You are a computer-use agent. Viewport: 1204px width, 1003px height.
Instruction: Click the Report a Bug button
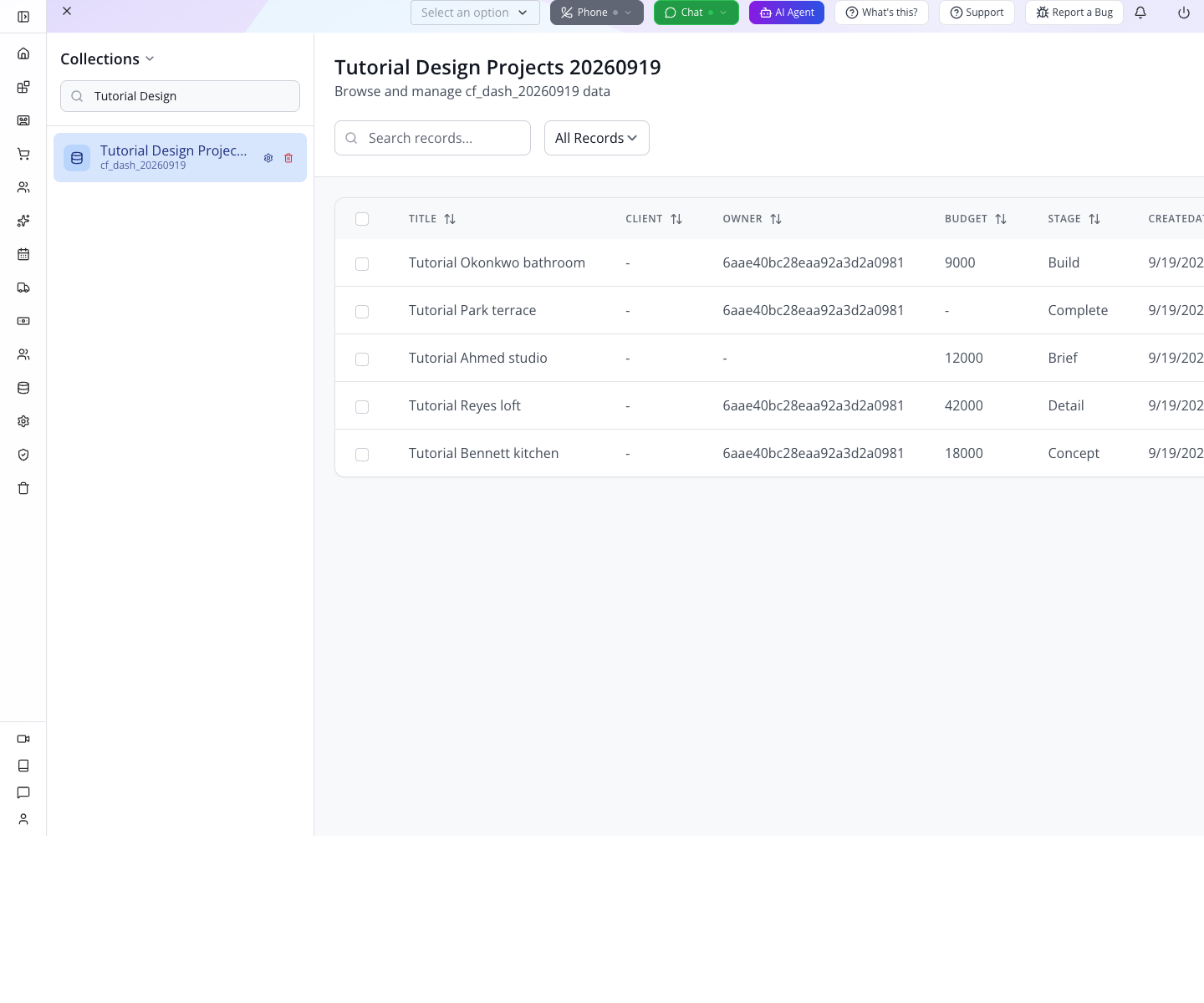click(1074, 13)
